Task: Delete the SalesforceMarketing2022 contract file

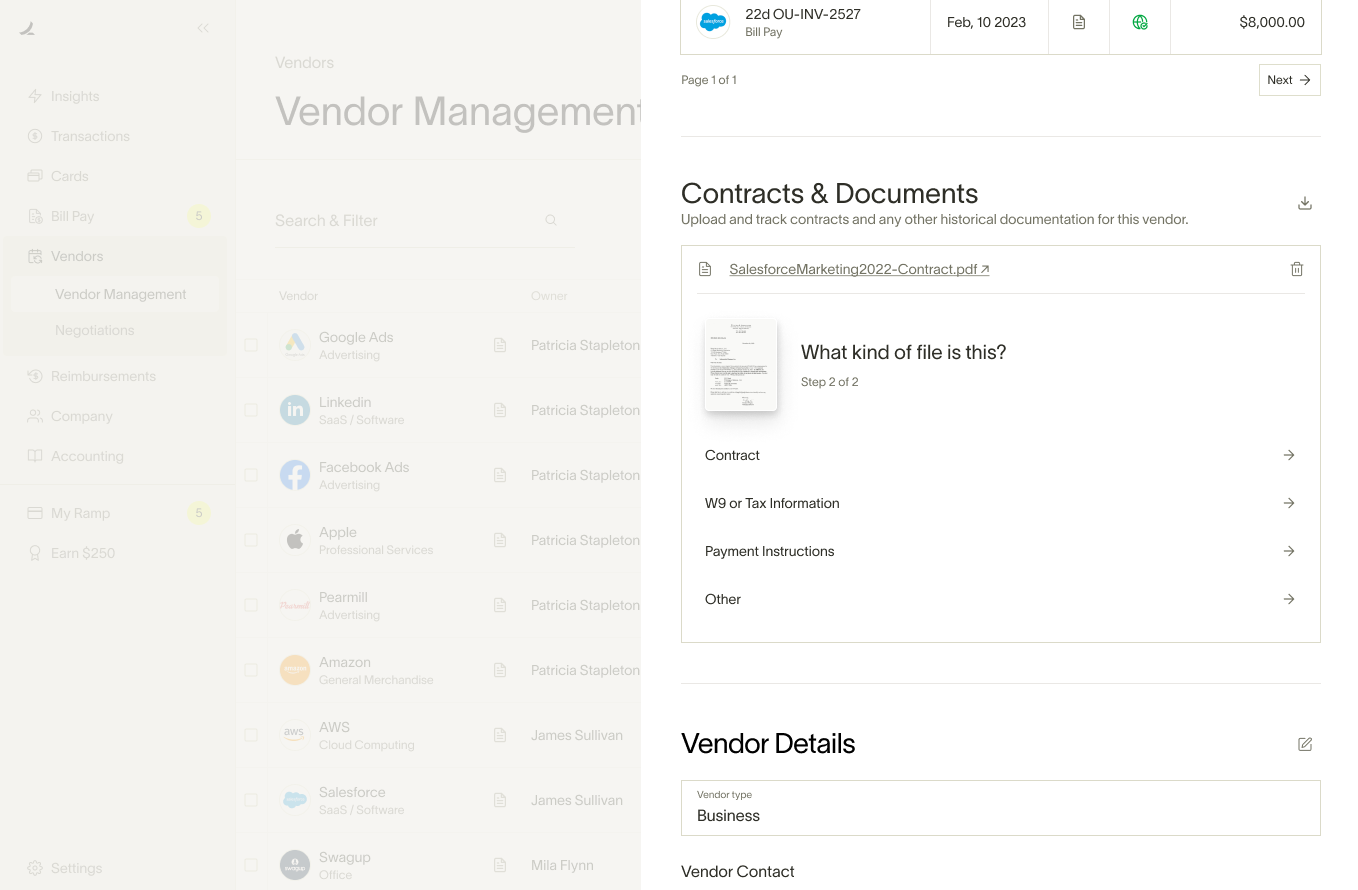Action: tap(1297, 269)
